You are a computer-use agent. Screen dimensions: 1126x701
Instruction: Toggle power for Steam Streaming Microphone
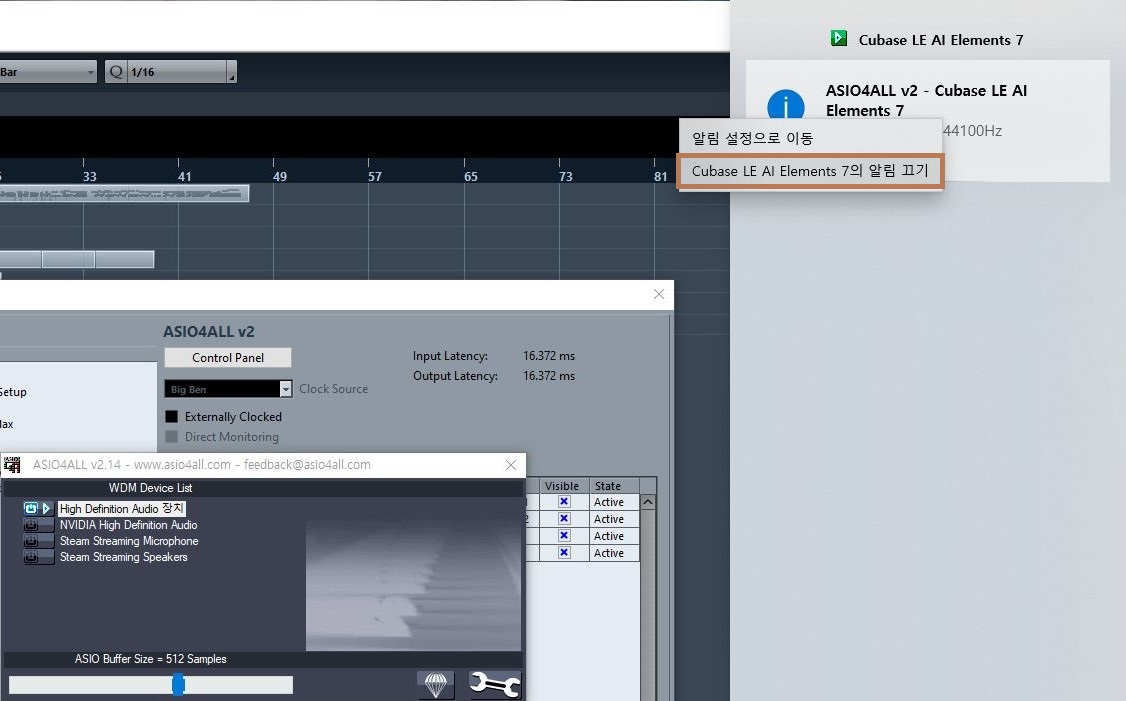click(31, 541)
